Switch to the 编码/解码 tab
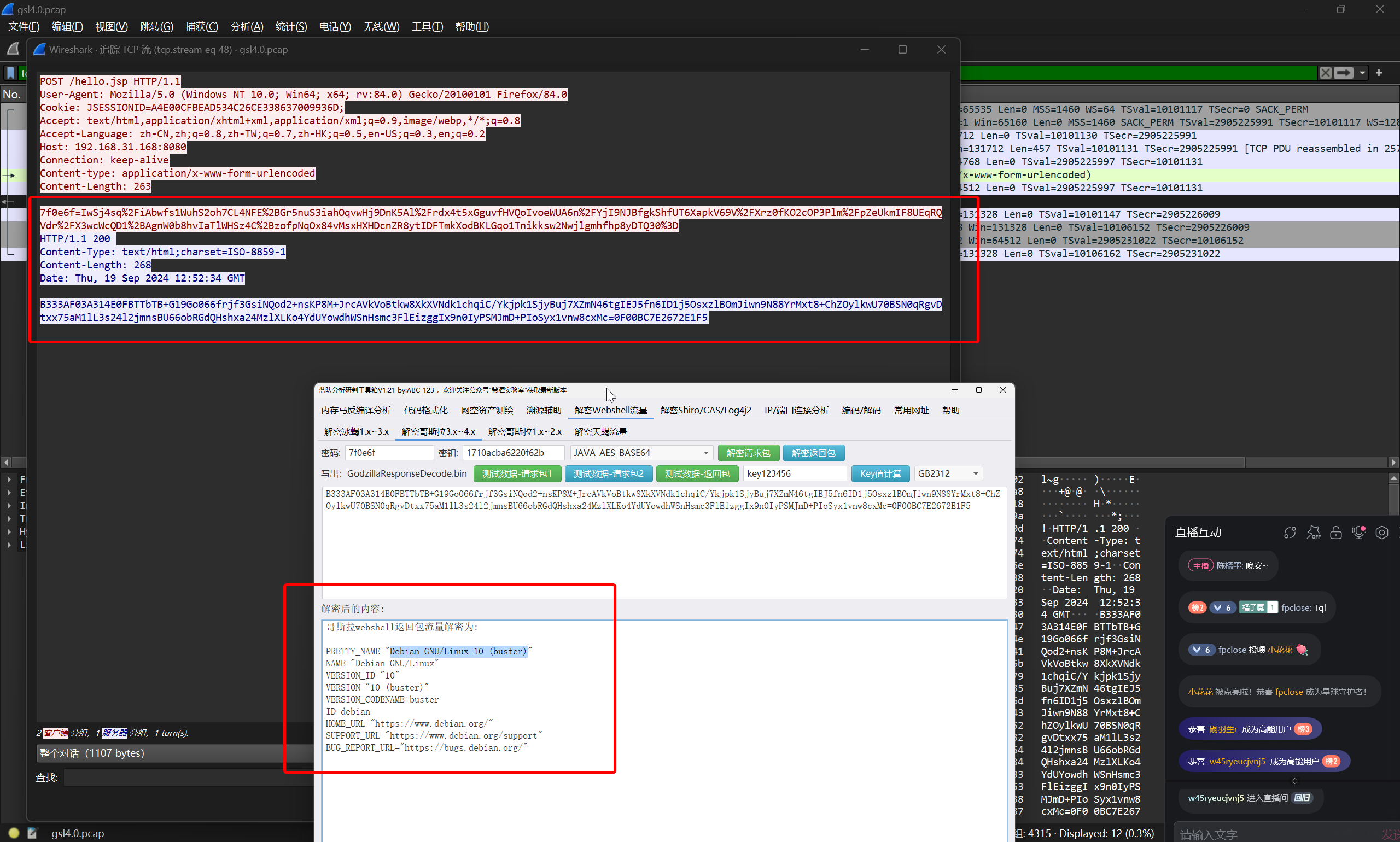This screenshot has width=1400, height=842. pos(861,410)
